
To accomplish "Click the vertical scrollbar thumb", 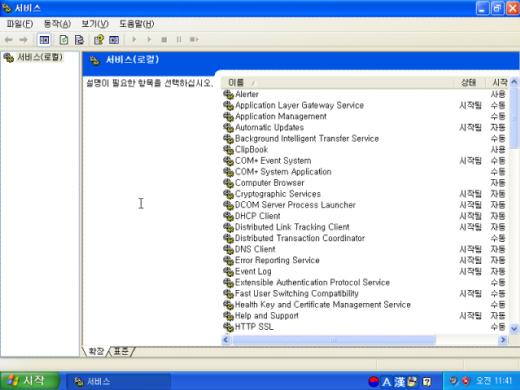I will [x=514, y=117].
